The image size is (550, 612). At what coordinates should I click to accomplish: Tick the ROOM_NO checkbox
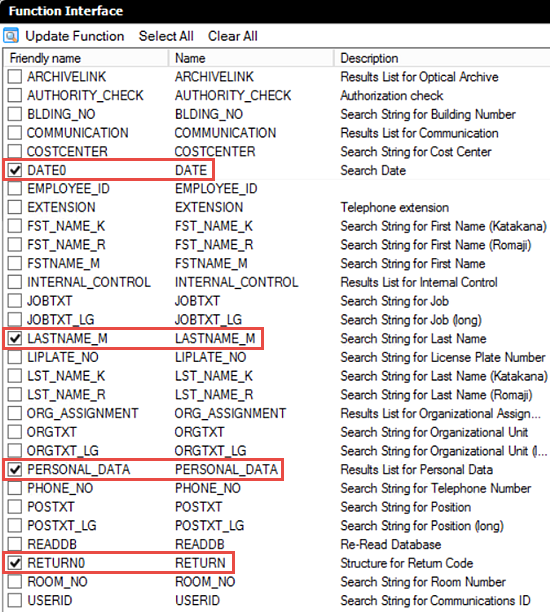point(15,582)
